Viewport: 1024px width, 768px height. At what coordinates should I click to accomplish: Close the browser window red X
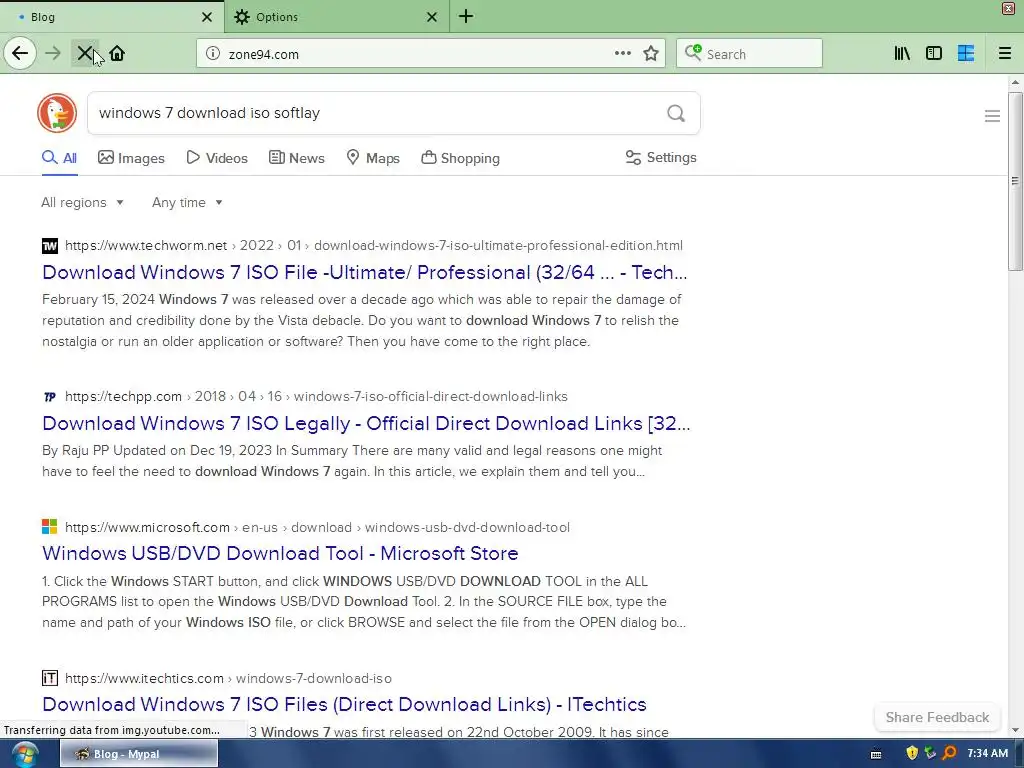[x=1008, y=8]
